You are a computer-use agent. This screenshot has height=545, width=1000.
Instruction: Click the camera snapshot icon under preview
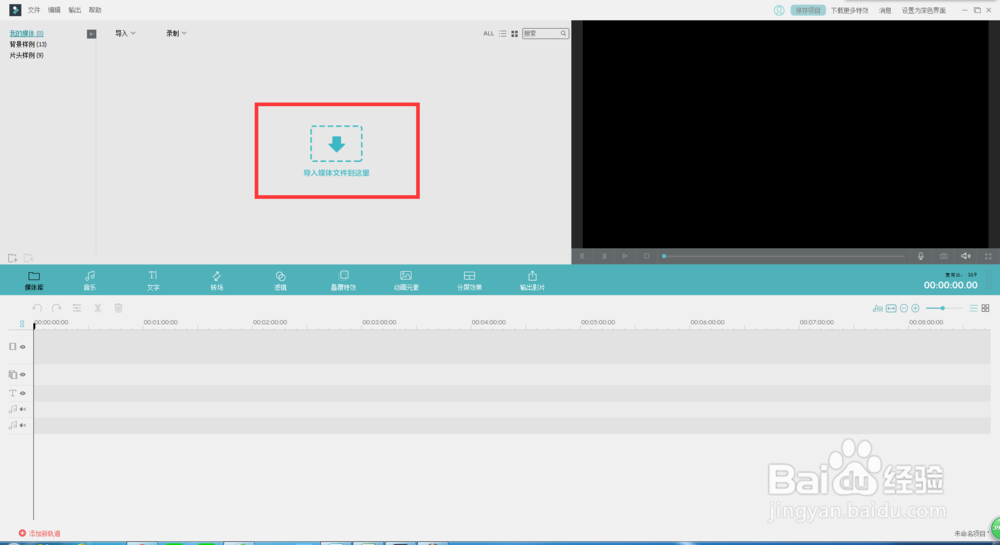point(943,256)
